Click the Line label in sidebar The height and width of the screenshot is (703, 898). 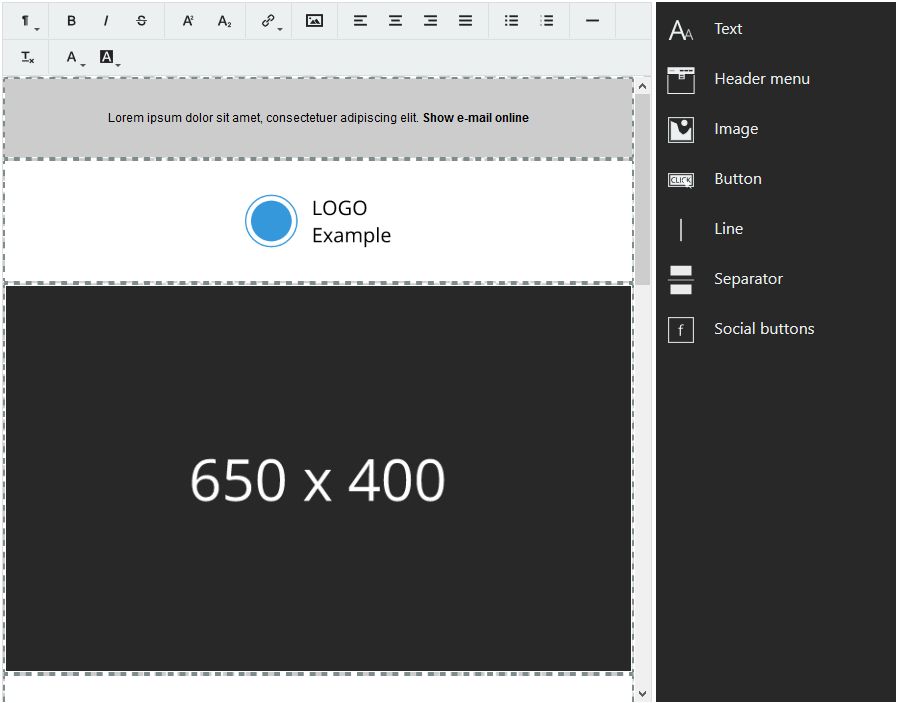(x=728, y=228)
